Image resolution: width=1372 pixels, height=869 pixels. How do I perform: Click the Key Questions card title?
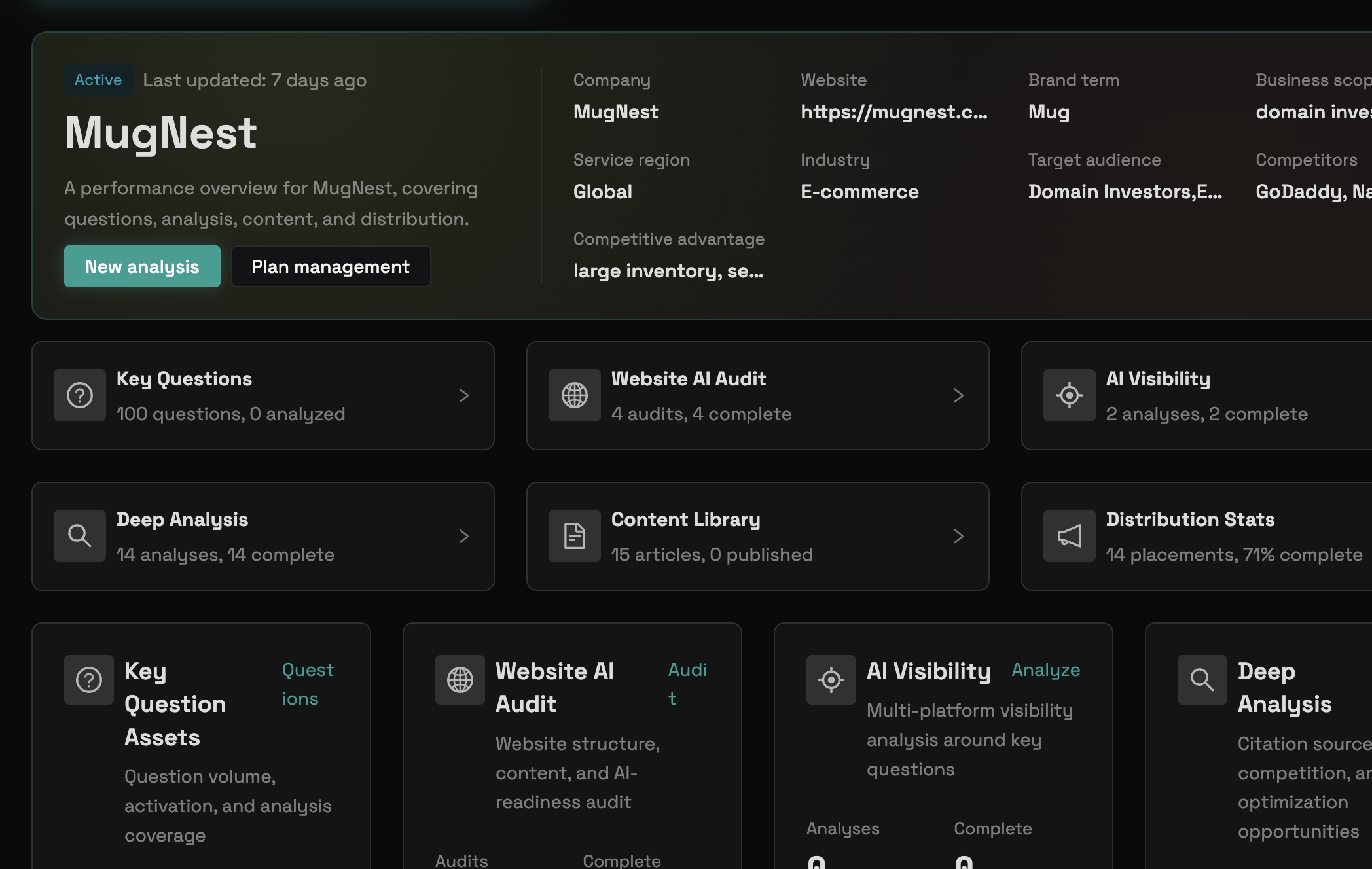[184, 379]
